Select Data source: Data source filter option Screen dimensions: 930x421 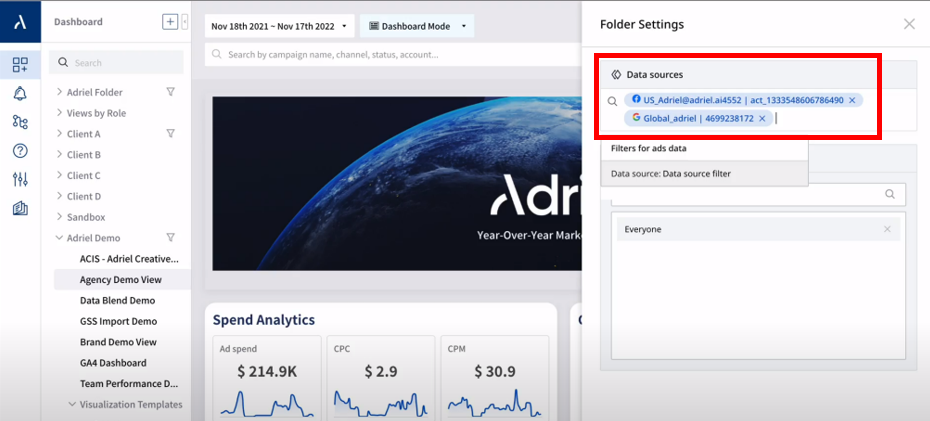click(705, 174)
